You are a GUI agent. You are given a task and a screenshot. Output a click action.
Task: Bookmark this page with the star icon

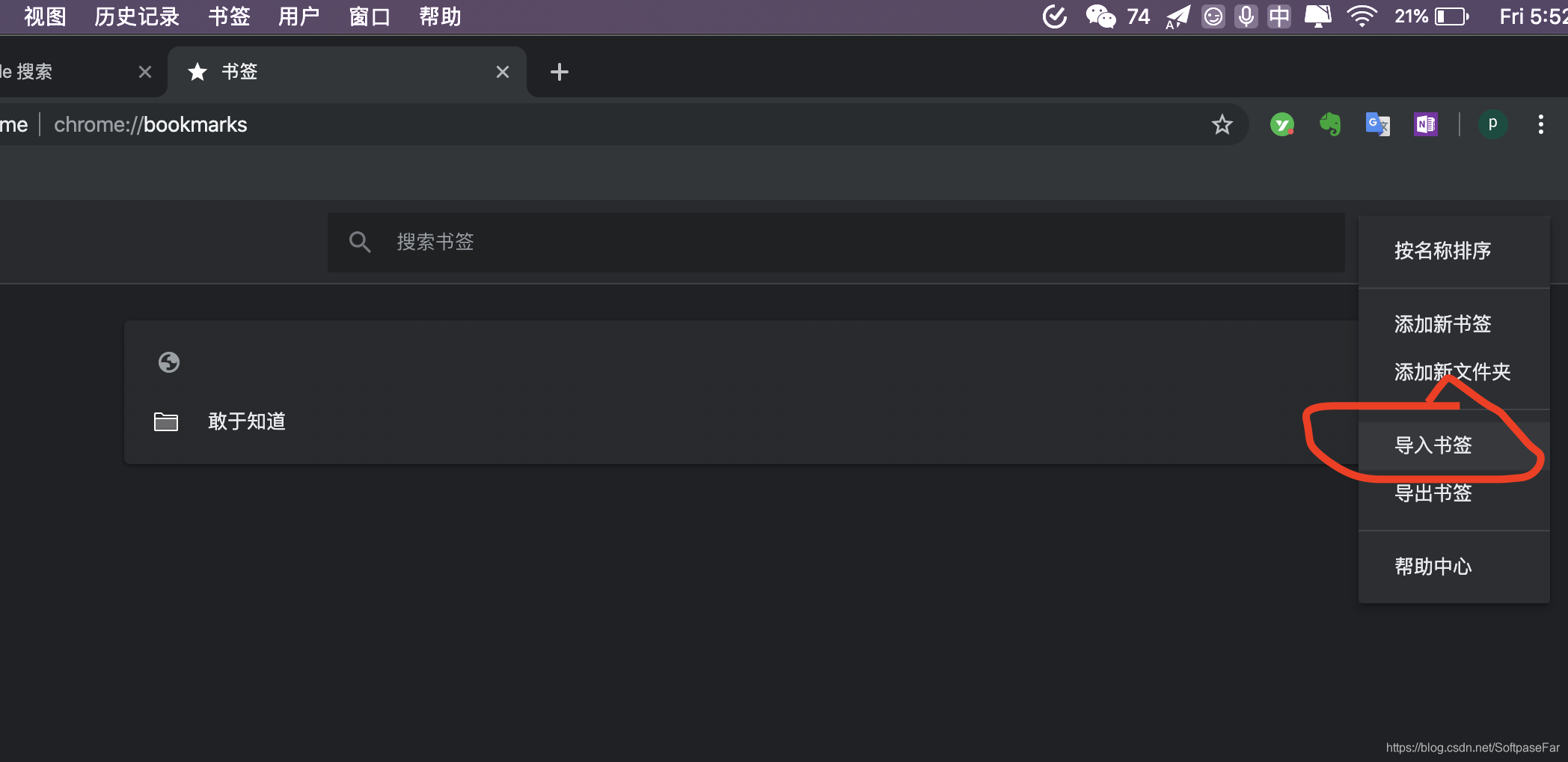pyautogui.click(x=1222, y=124)
